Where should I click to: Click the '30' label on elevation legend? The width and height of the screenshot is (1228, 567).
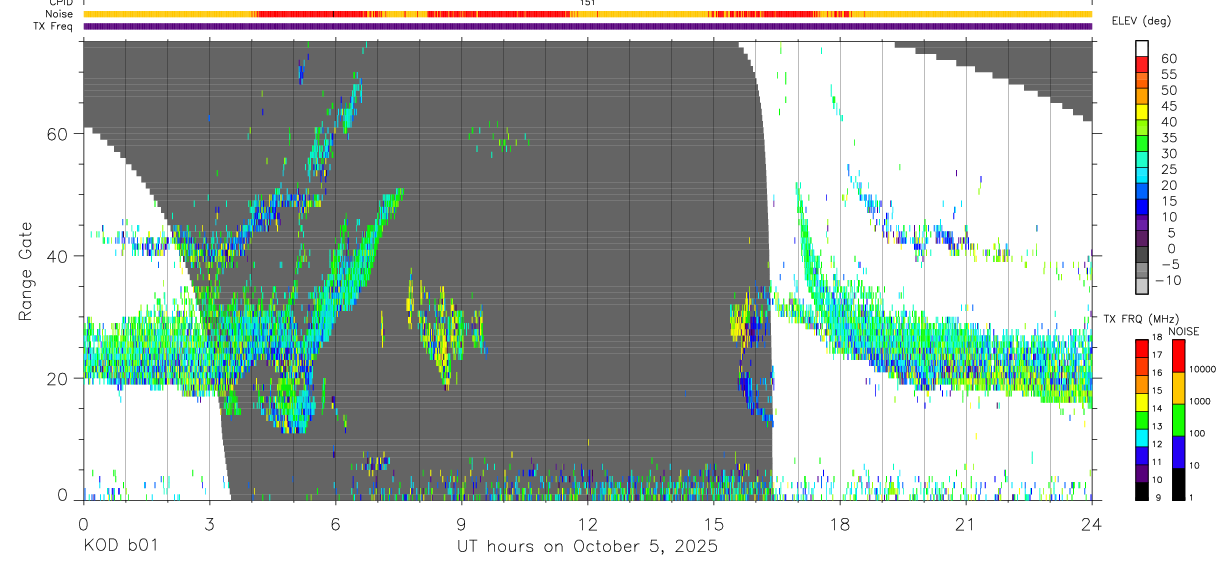1168,153
